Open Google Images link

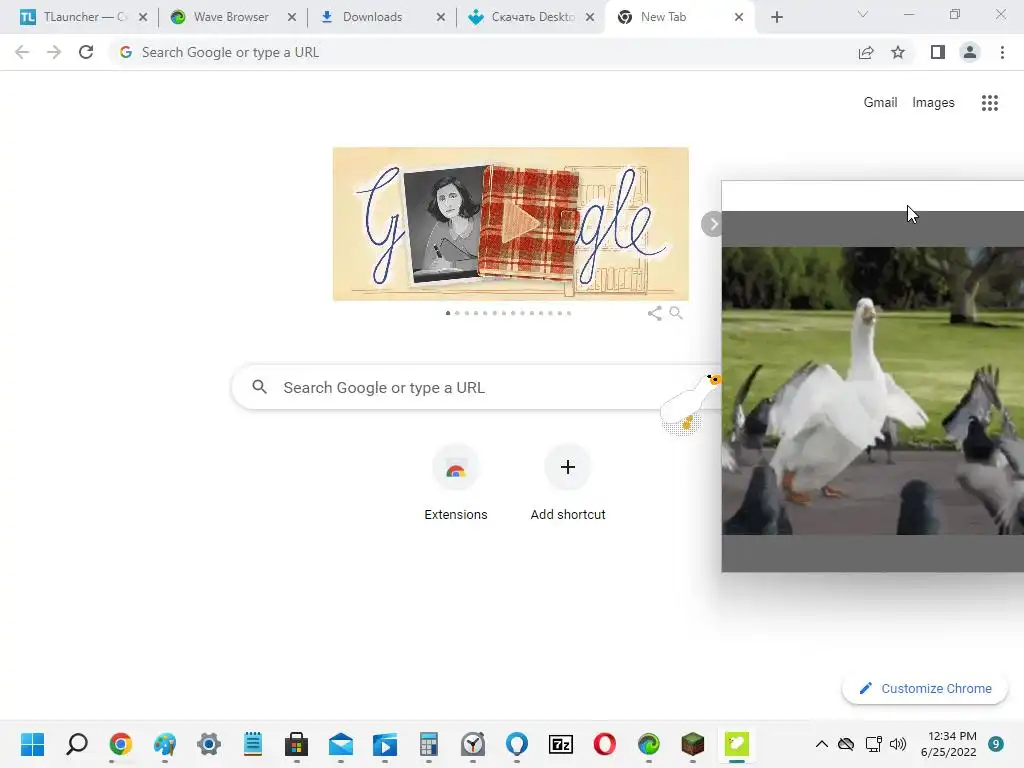click(933, 103)
